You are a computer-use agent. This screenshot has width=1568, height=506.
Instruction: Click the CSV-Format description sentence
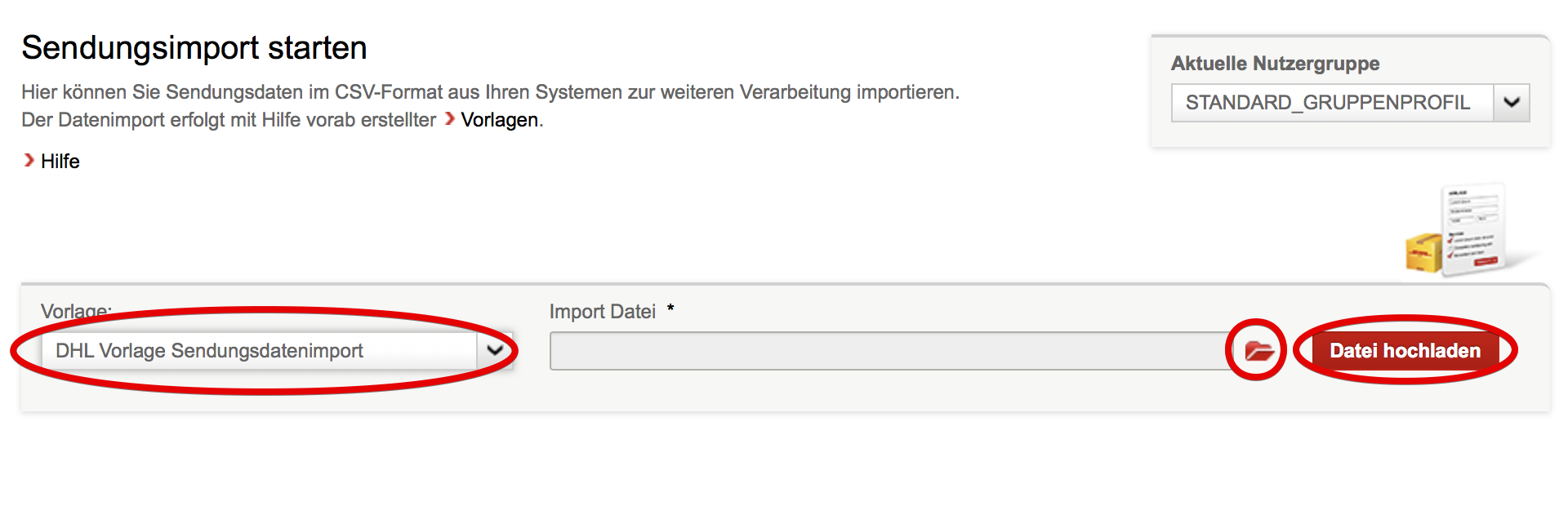click(490, 92)
